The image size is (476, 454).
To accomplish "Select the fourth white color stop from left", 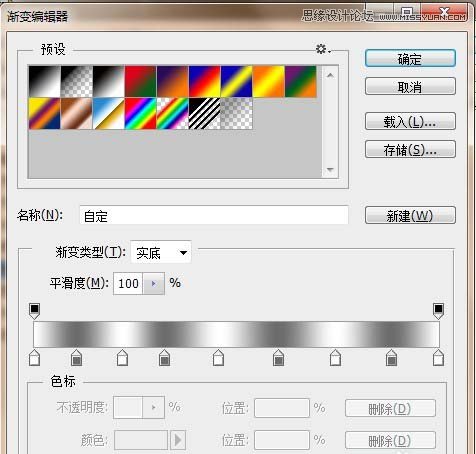I will pos(335,358).
